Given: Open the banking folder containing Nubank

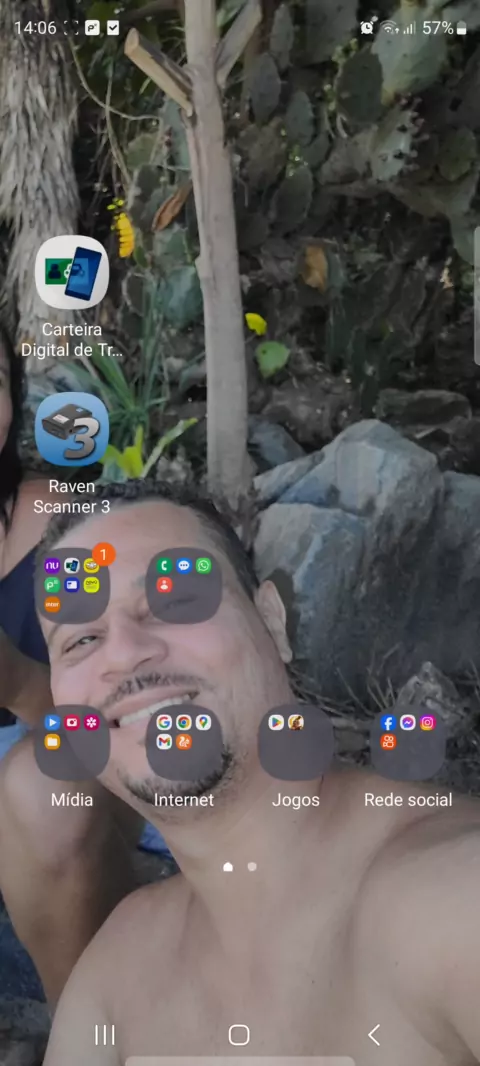Looking at the screenshot, I should click(72, 585).
